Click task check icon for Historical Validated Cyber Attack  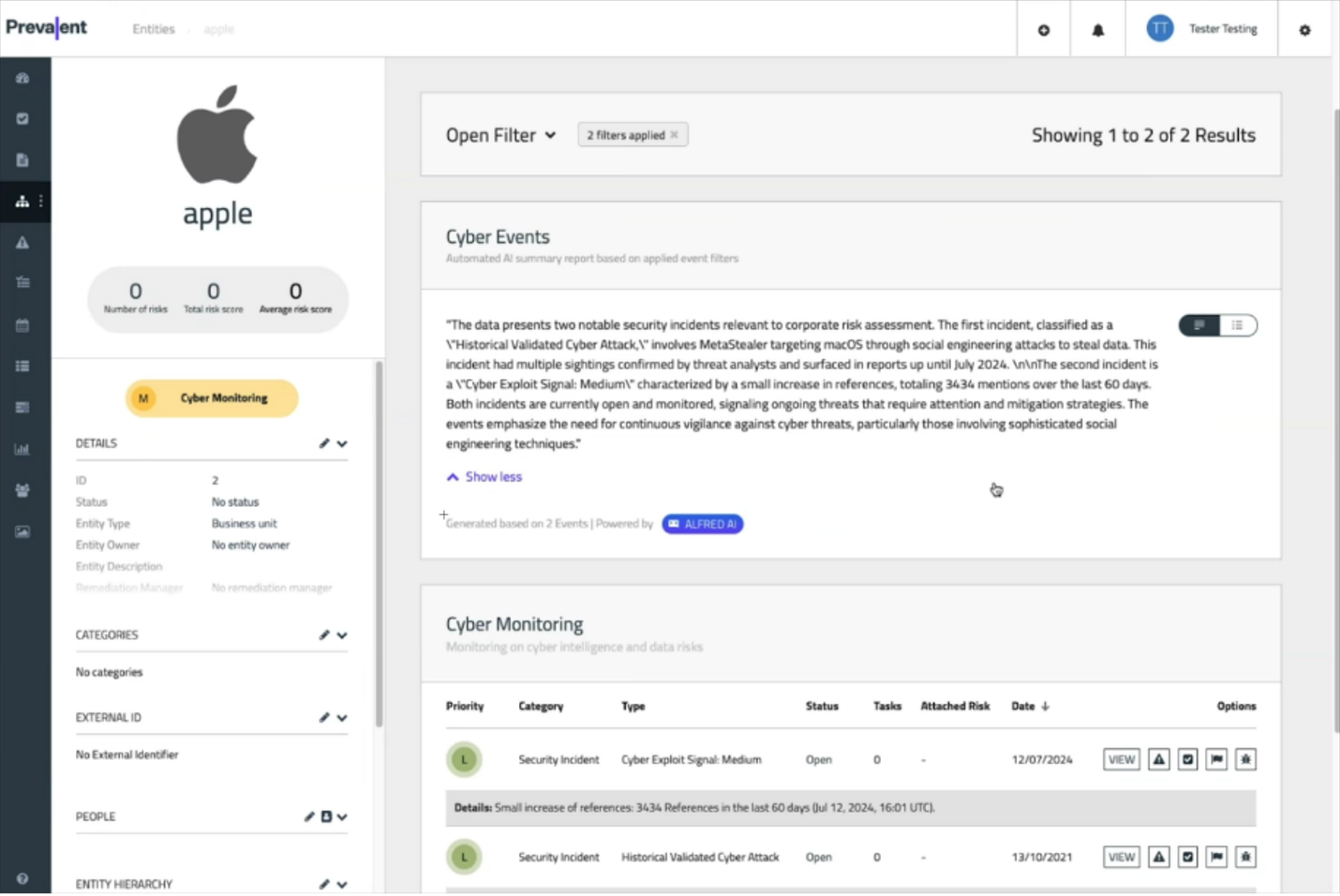coord(1188,857)
